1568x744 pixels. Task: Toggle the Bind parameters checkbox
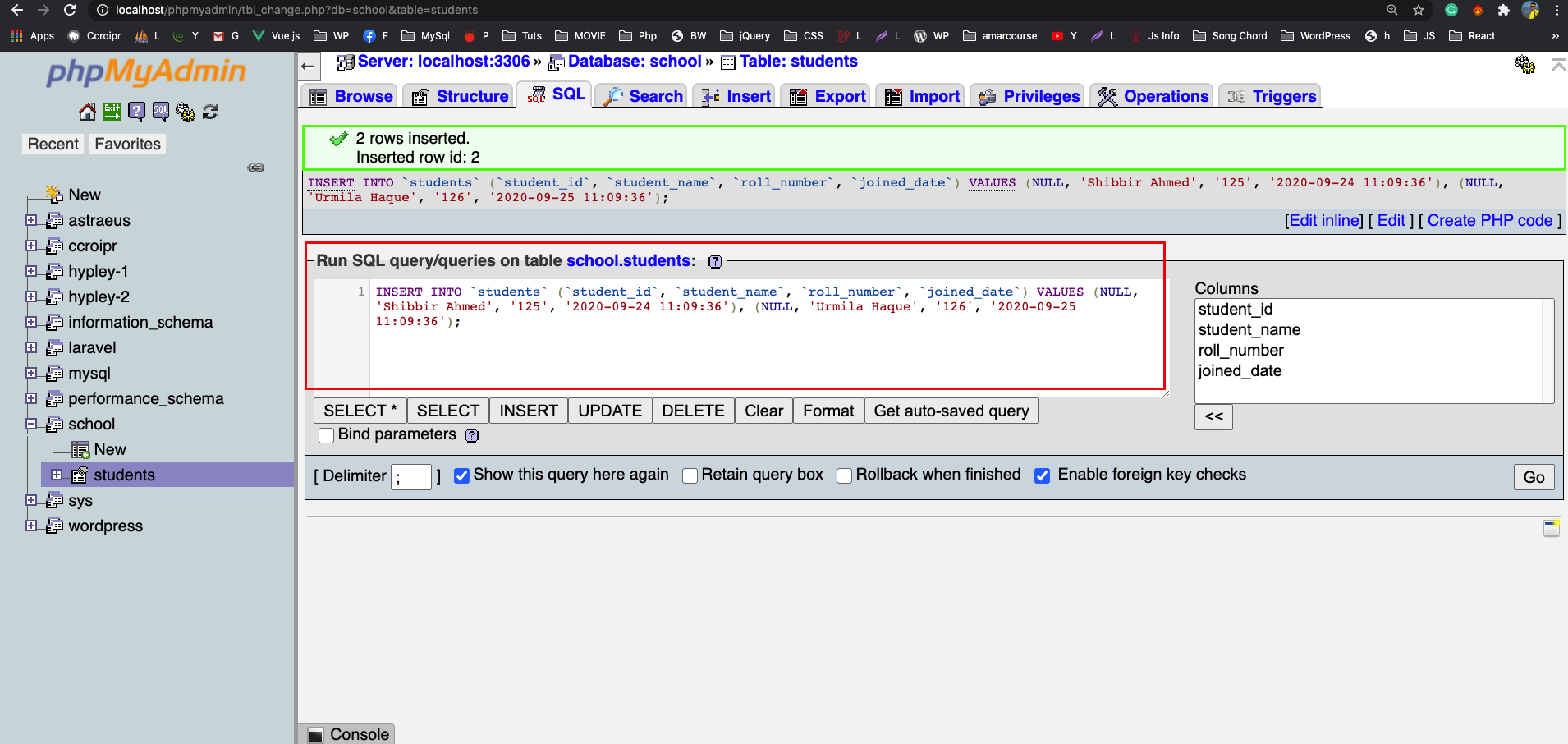click(327, 435)
